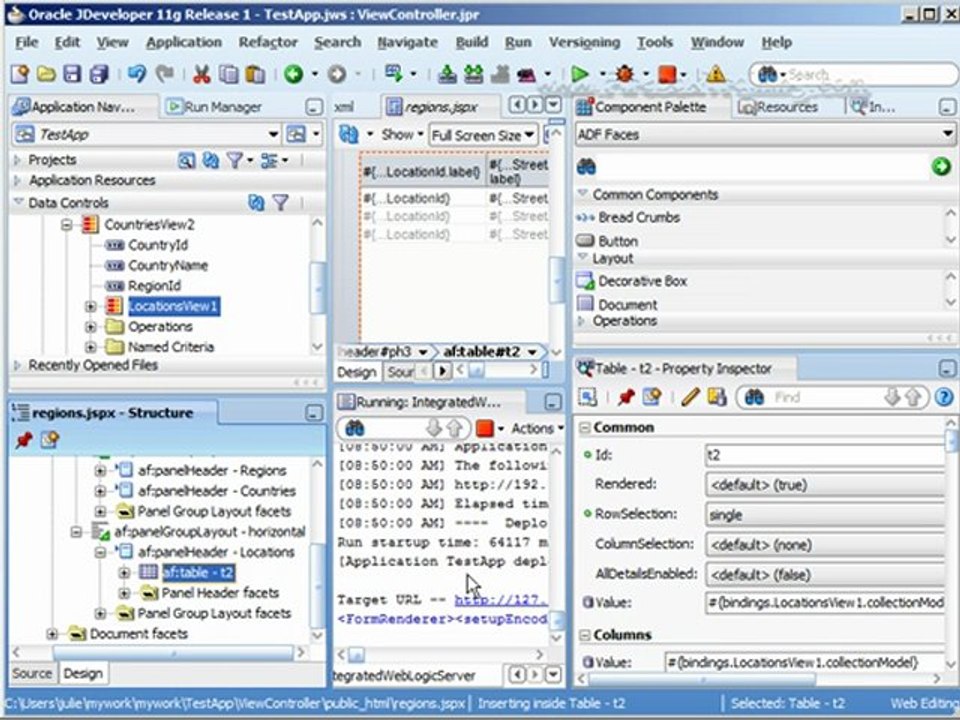This screenshot has width=960, height=720.
Task: Click the pencil edit icon in Property Inspector
Action: click(x=690, y=397)
